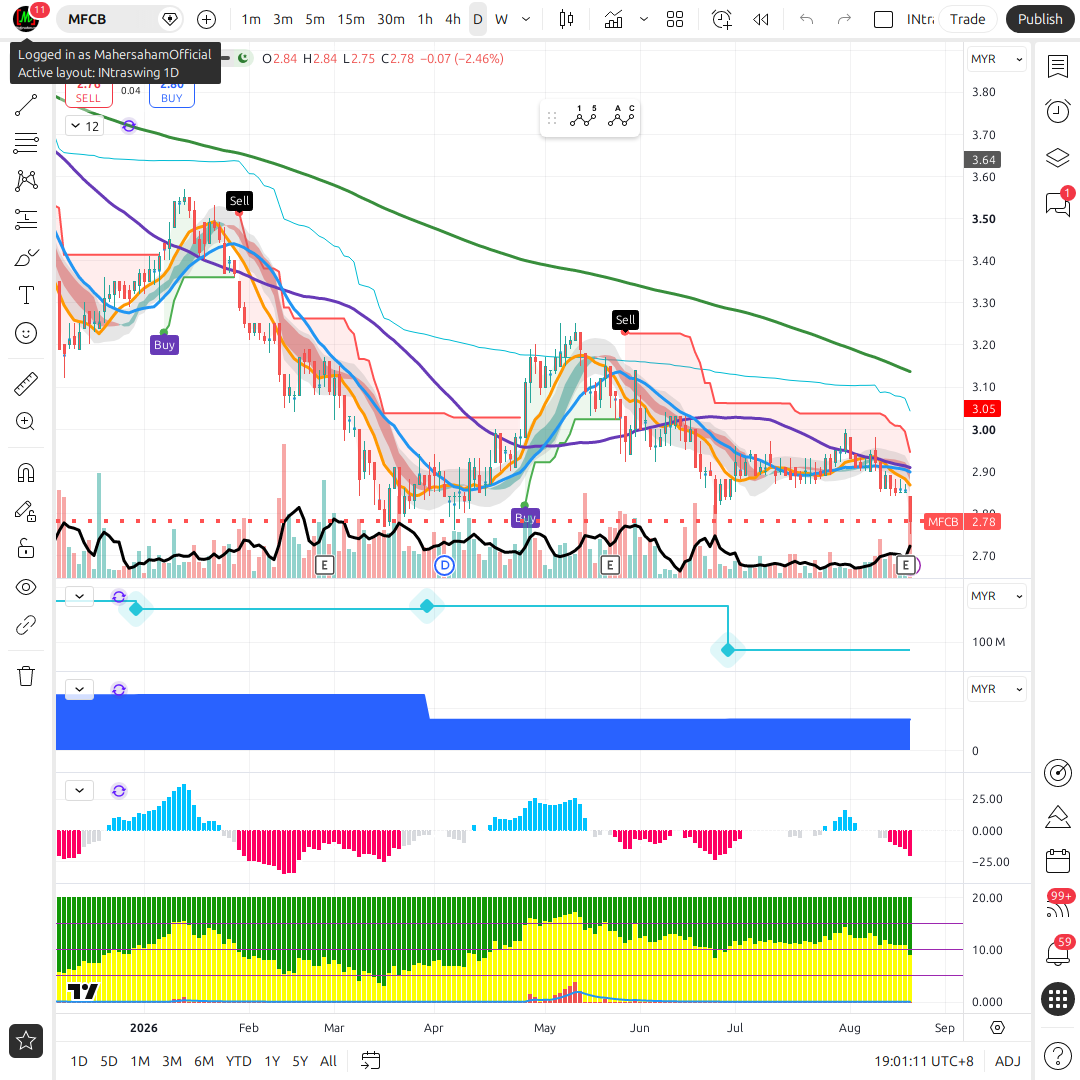This screenshot has height=1080, width=1080.
Task: Open the link drawings tool
Action: coord(26,625)
